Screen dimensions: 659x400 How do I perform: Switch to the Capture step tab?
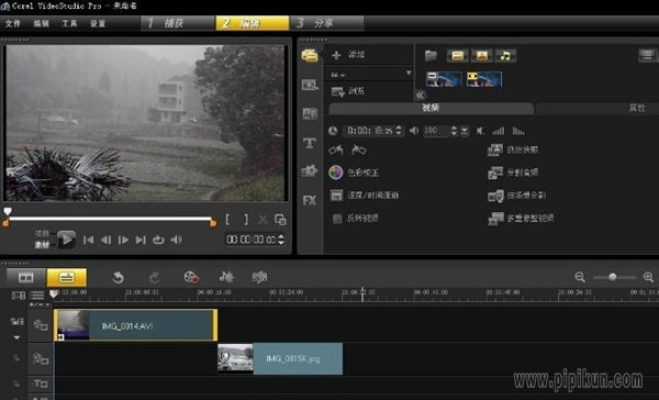(175, 21)
